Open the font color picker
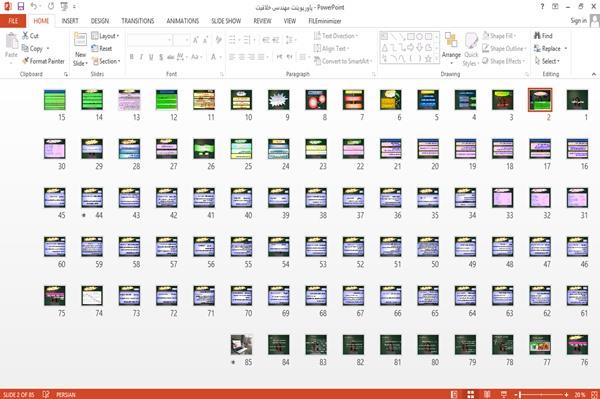This screenshot has width=600, height=399. coord(216,57)
